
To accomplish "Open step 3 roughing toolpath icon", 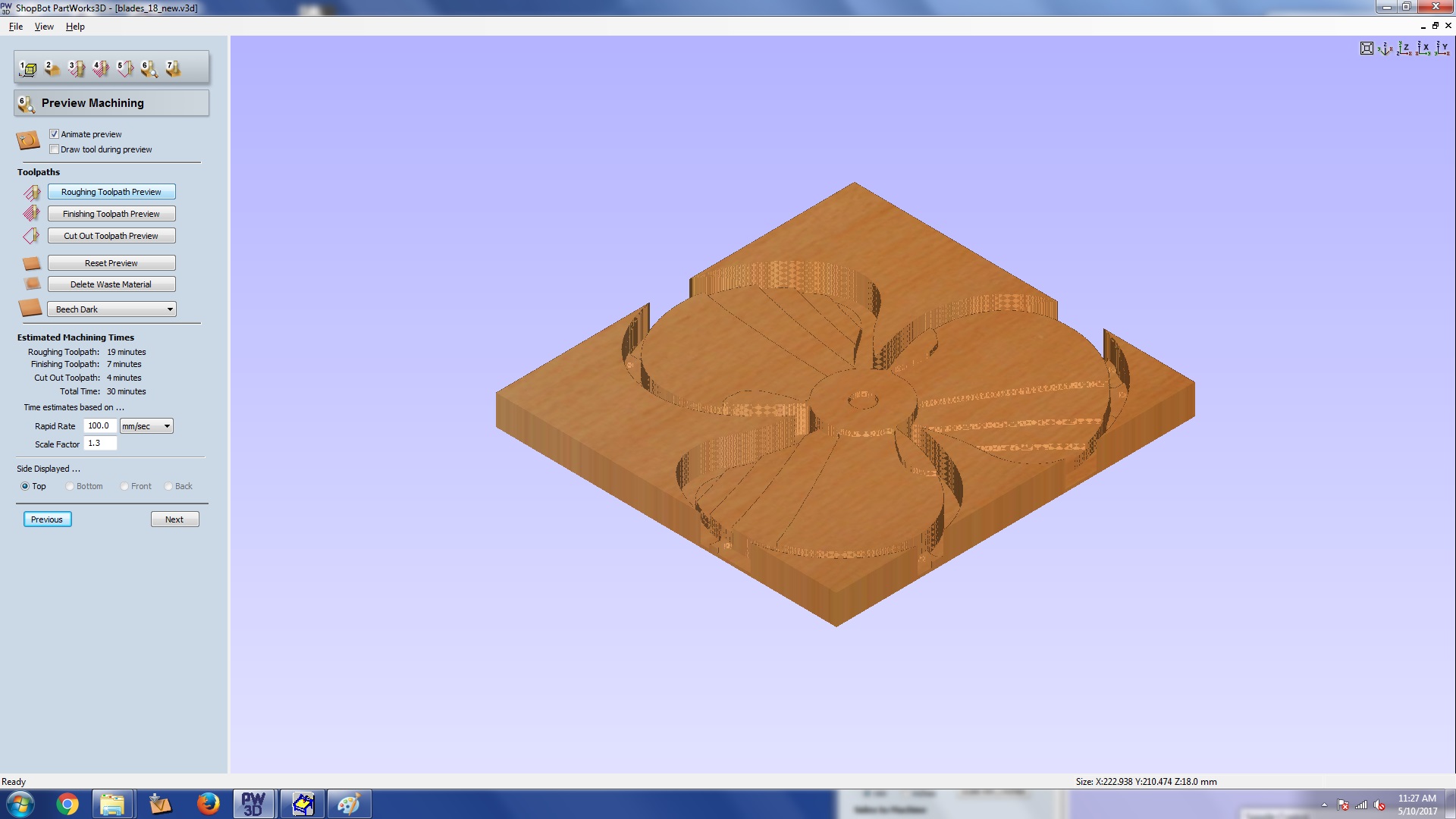I will (x=77, y=69).
